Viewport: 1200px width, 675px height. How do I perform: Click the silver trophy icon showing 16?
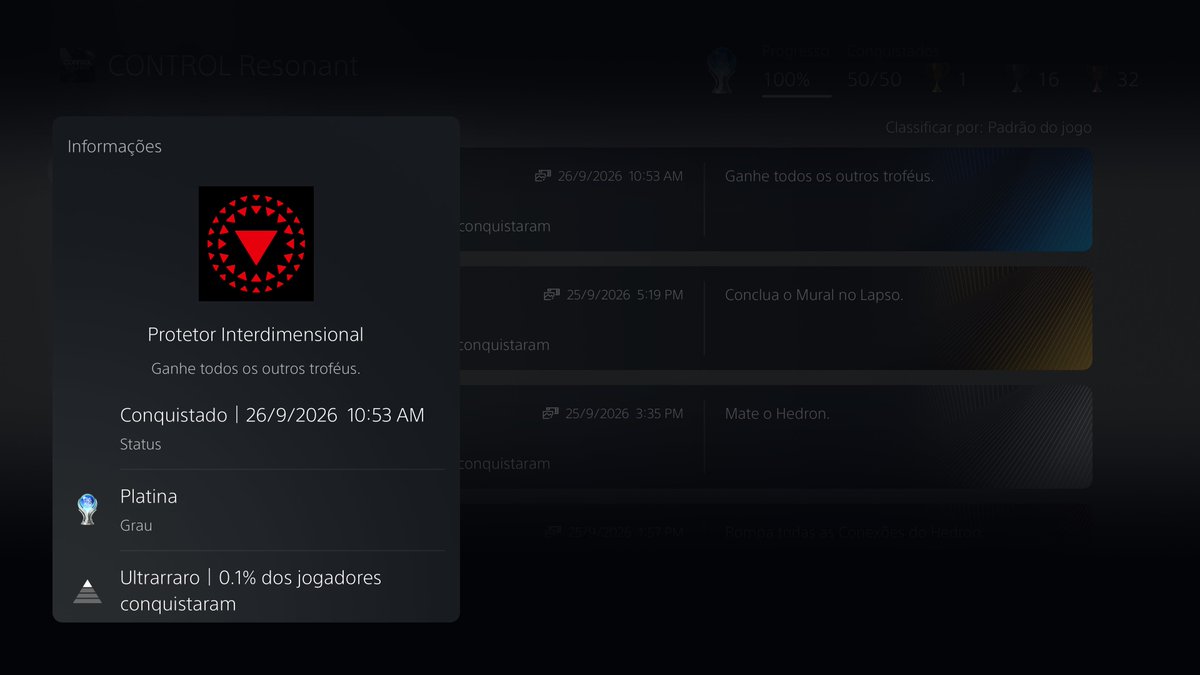(1017, 79)
